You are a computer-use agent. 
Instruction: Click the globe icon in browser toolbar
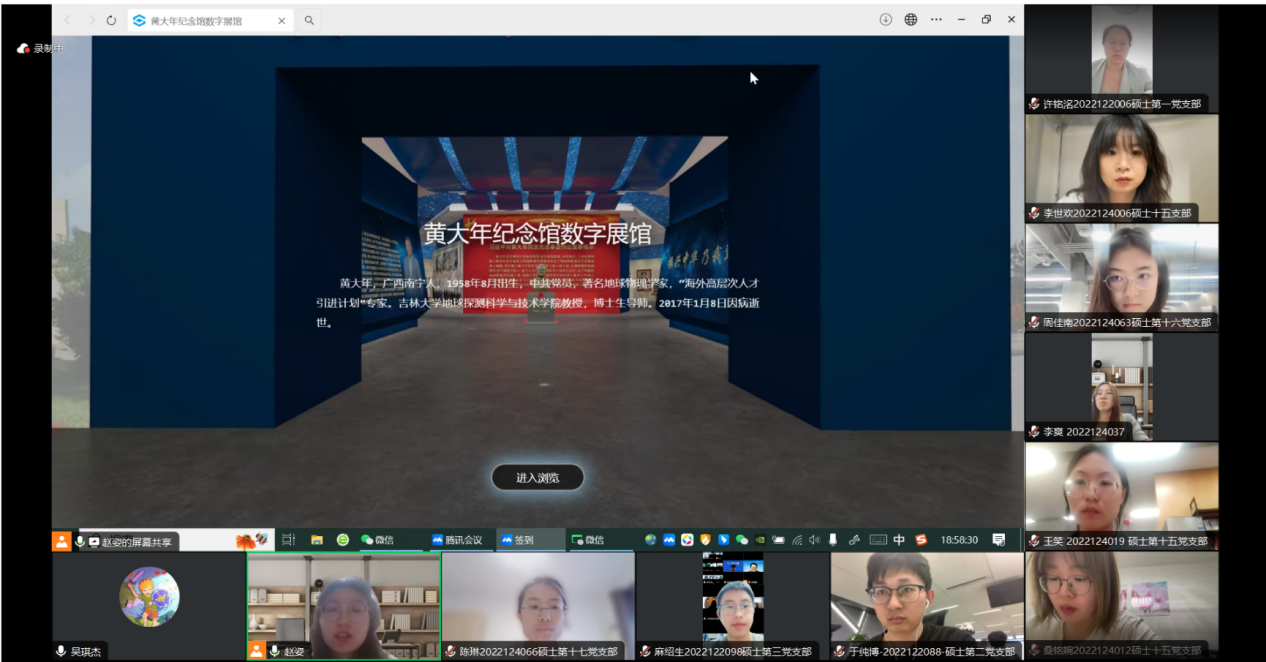pos(911,20)
